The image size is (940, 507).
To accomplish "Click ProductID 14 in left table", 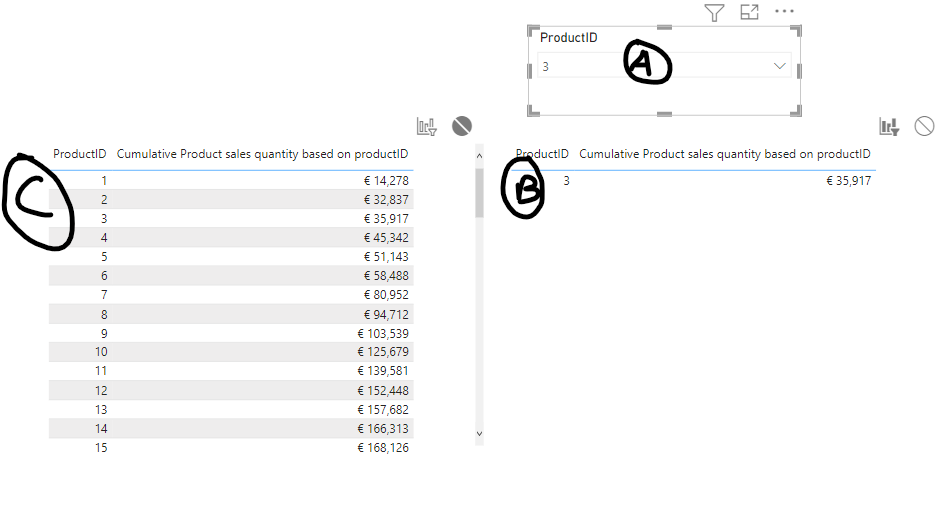I will [x=101, y=428].
